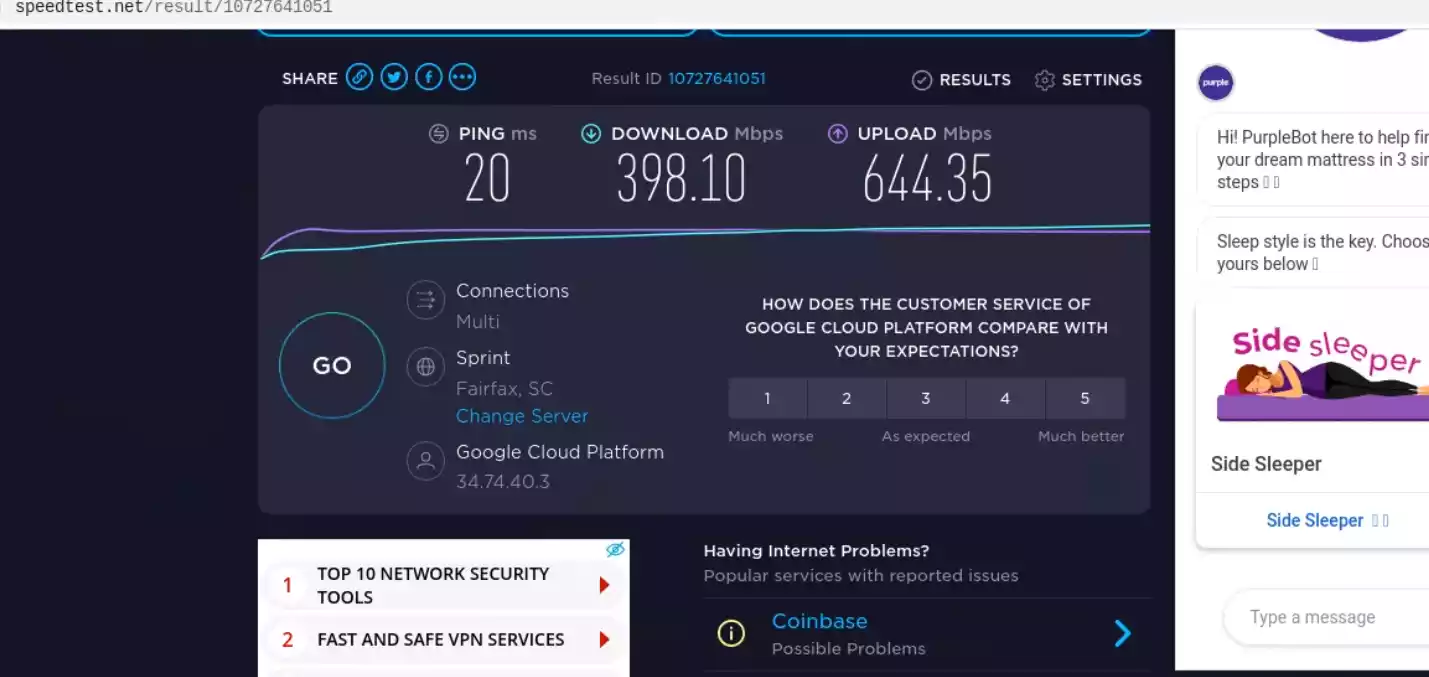Share result on Facebook icon
The height and width of the screenshot is (677, 1429).
pos(429,77)
